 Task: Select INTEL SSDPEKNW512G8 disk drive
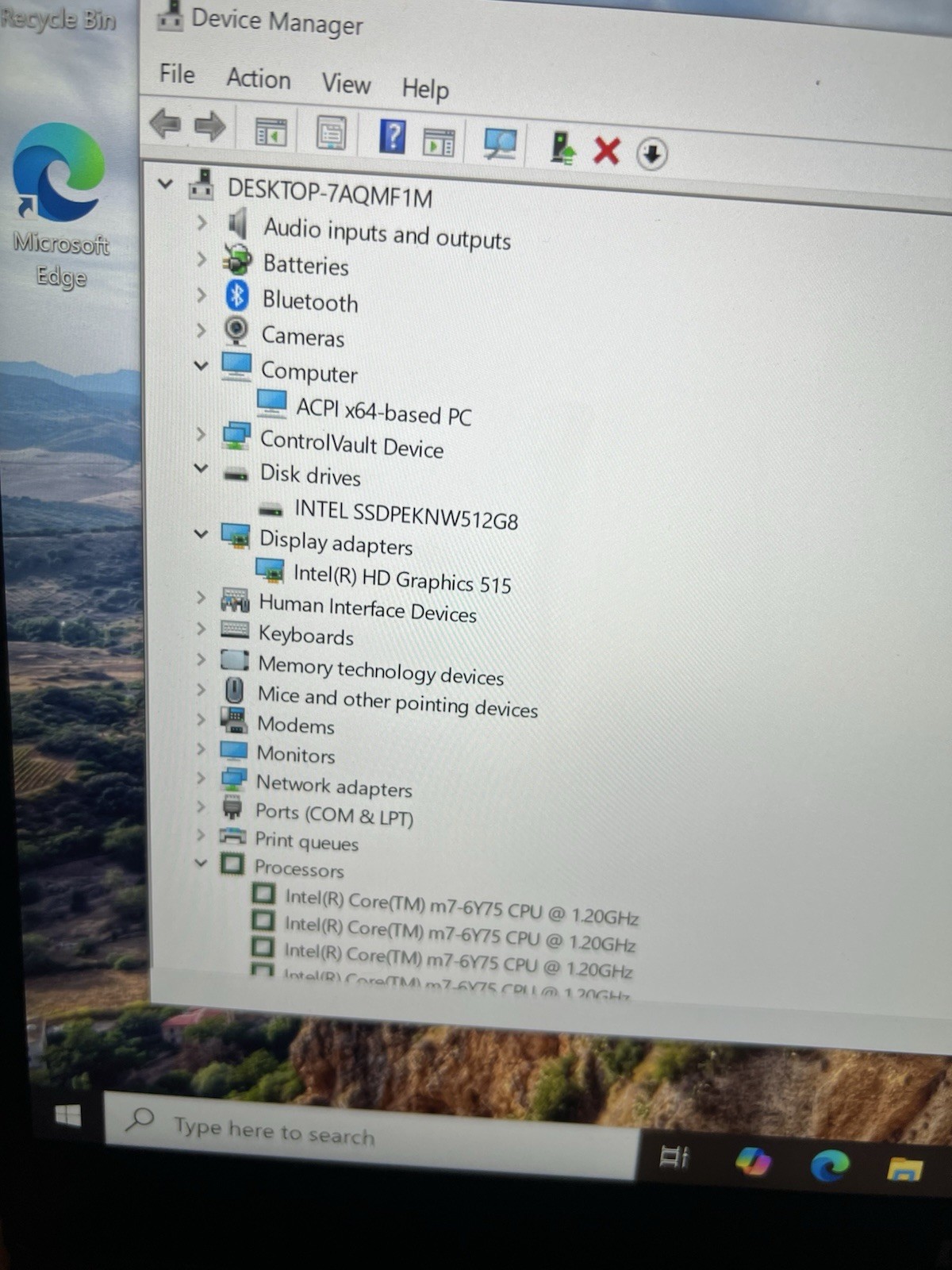click(406, 514)
